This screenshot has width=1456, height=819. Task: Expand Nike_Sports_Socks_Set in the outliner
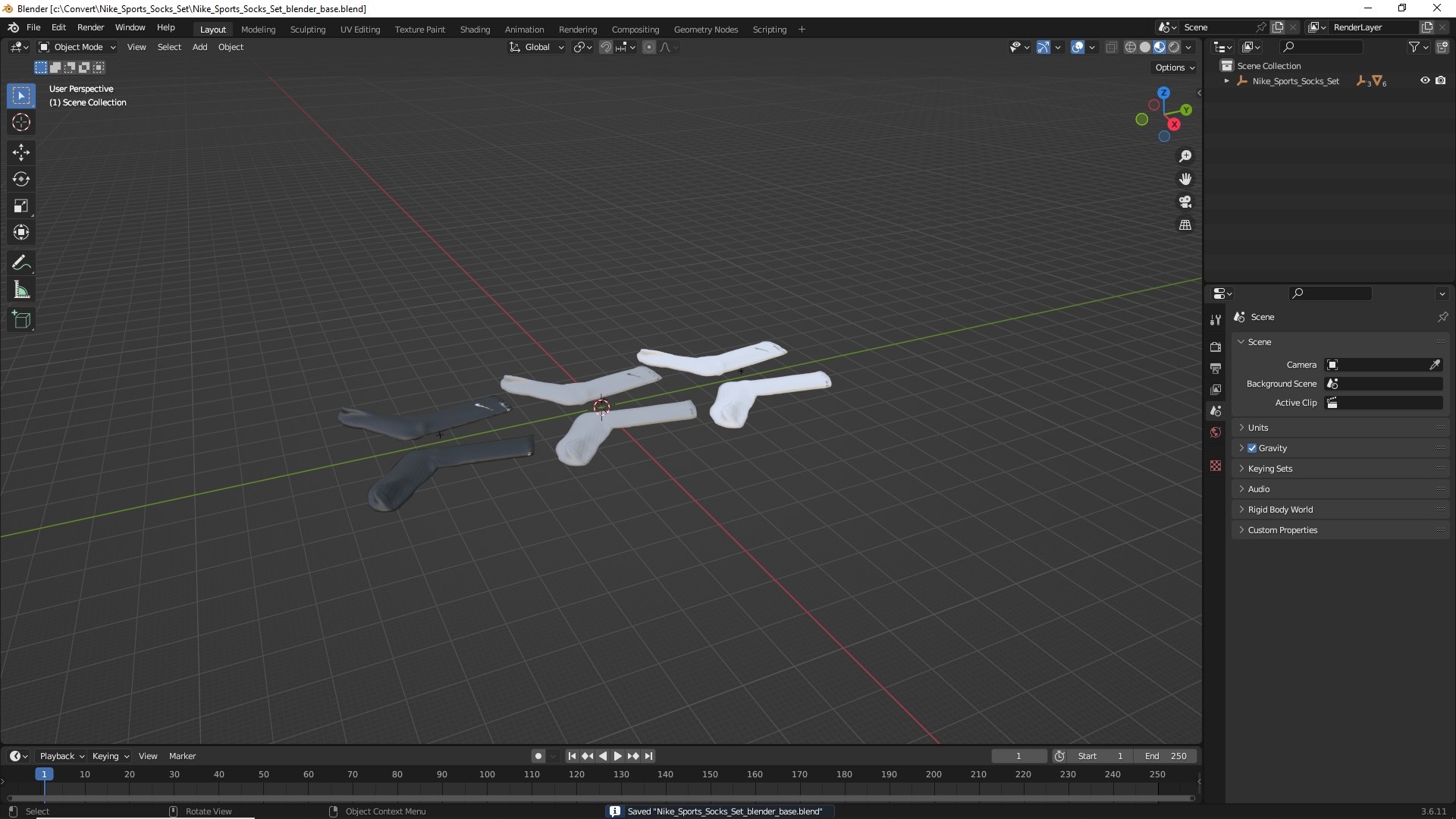1227,80
